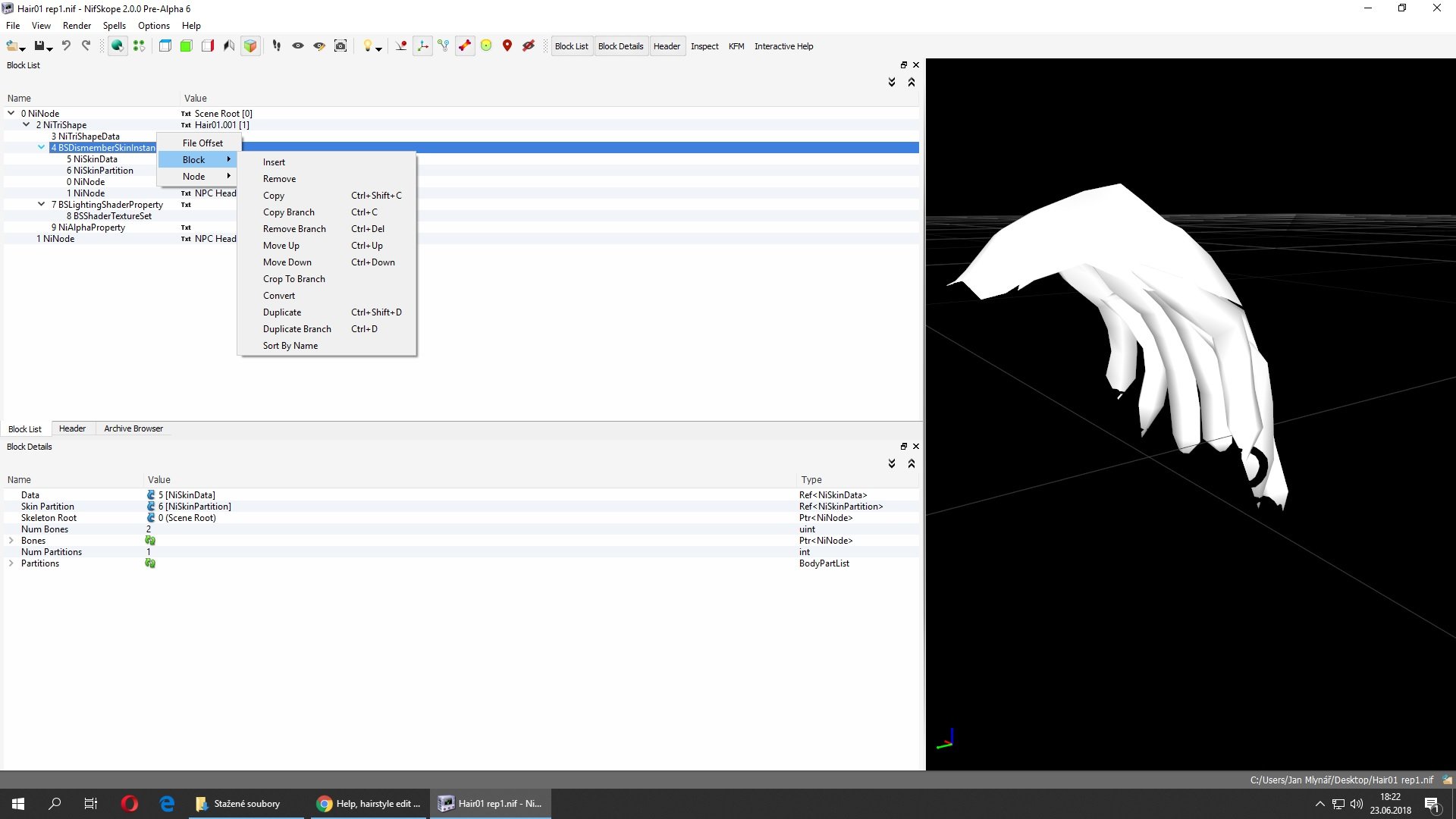1456x819 pixels.
Task: Select the green cube front view icon
Action: coord(186,46)
